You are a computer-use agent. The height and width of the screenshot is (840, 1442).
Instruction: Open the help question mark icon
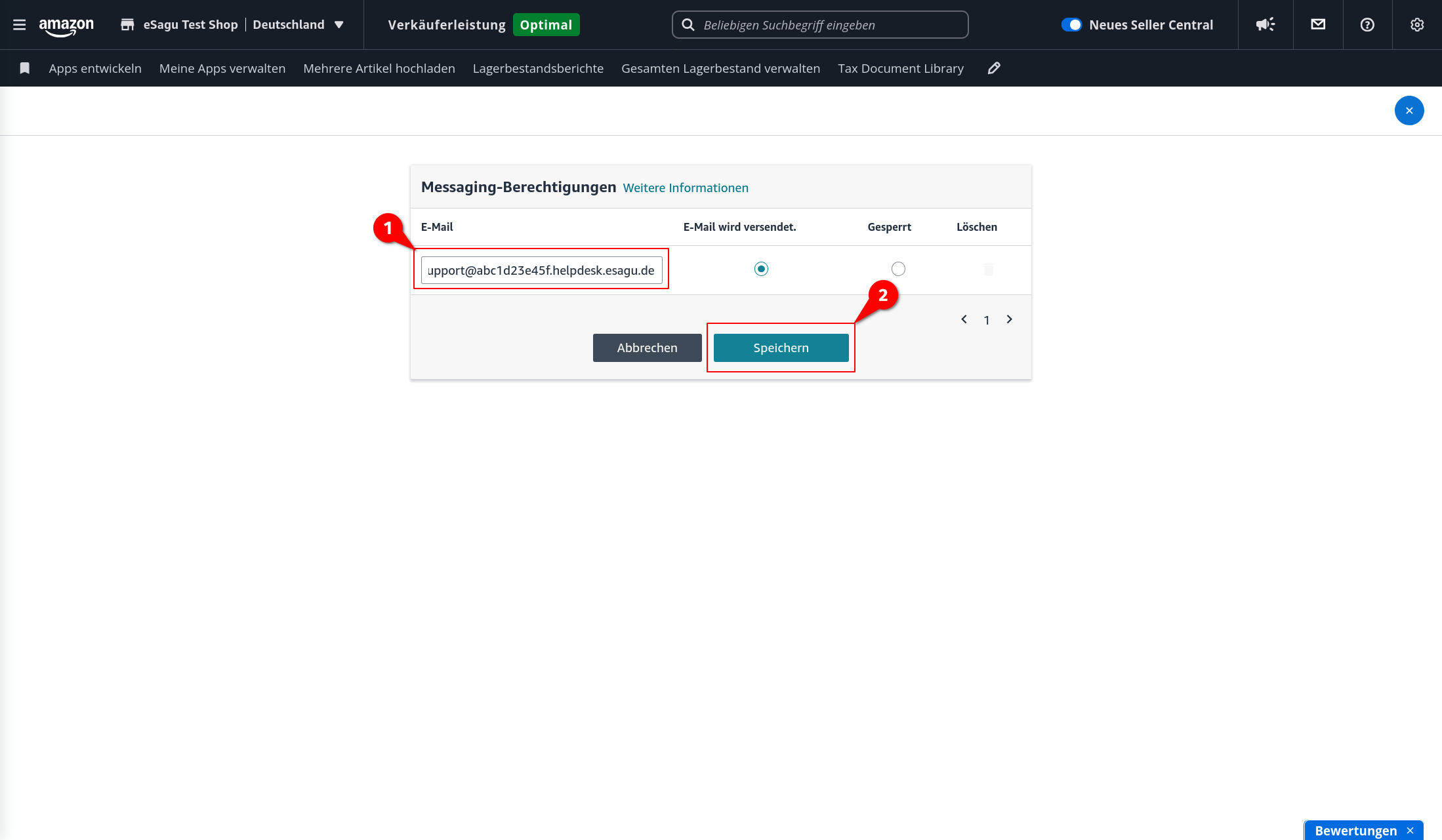click(1367, 25)
